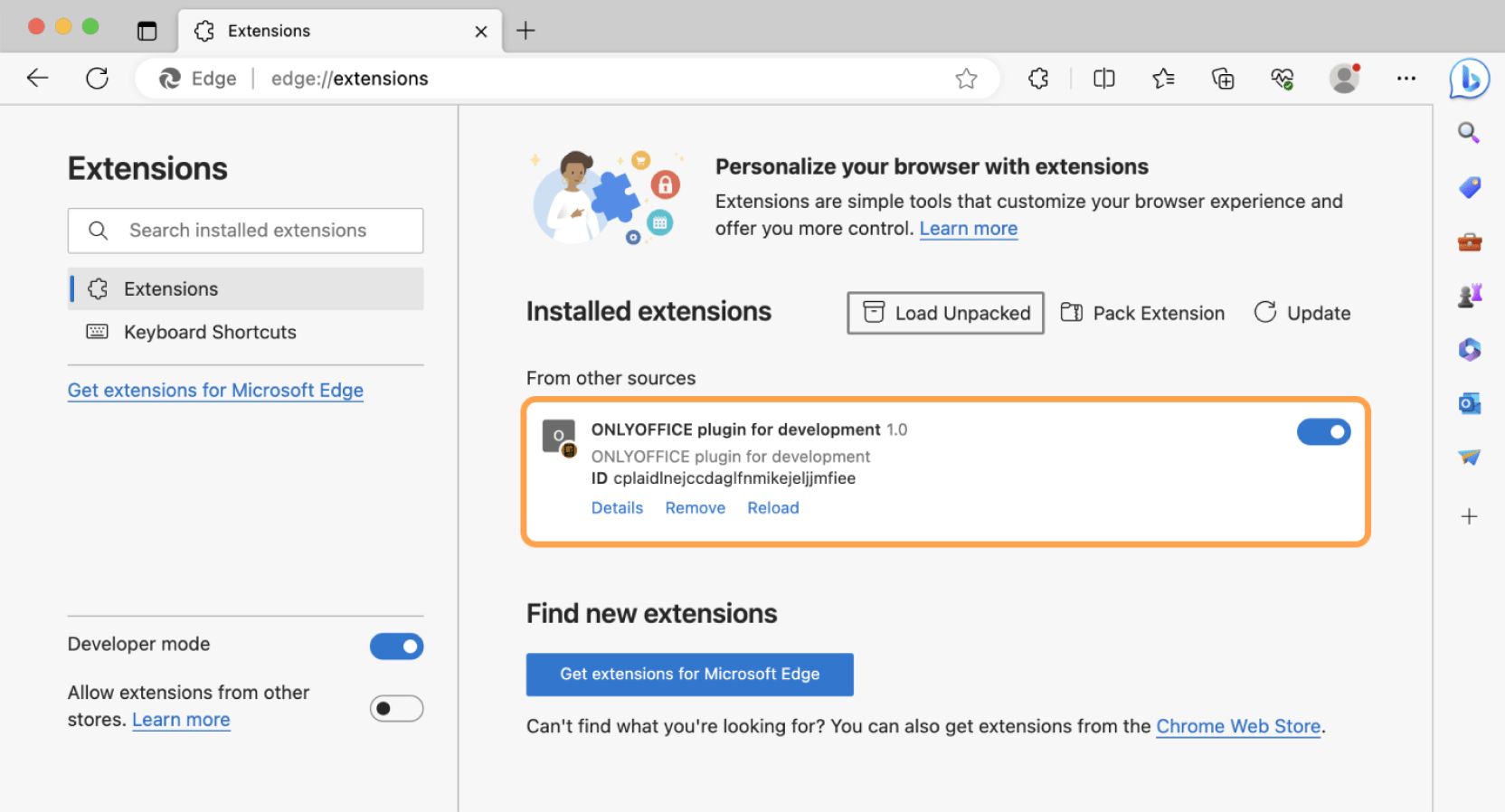
Task: Open the sidebar Outlook icon
Action: click(1469, 403)
